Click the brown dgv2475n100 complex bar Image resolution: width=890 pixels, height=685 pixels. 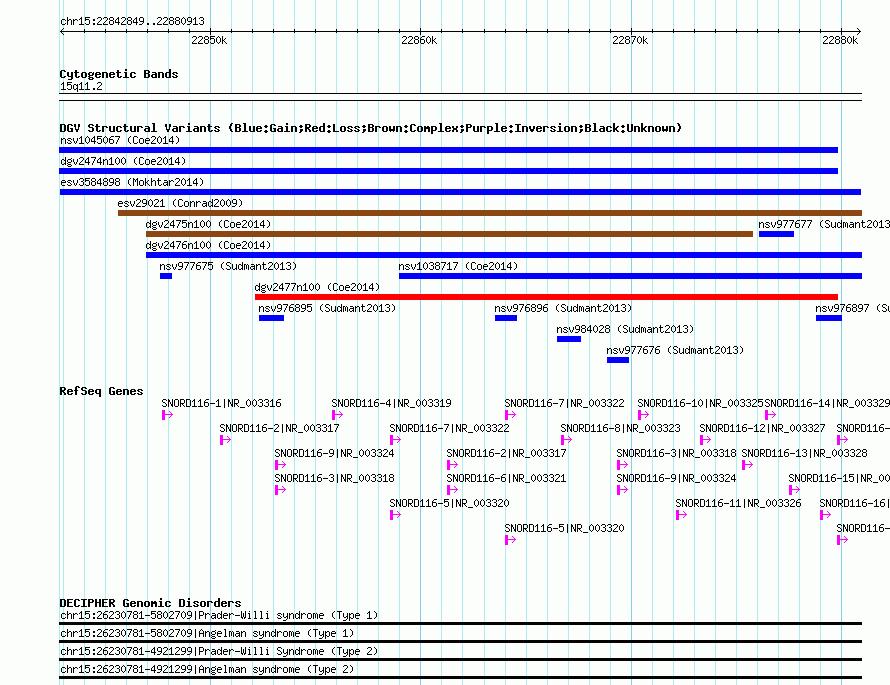point(449,234)
